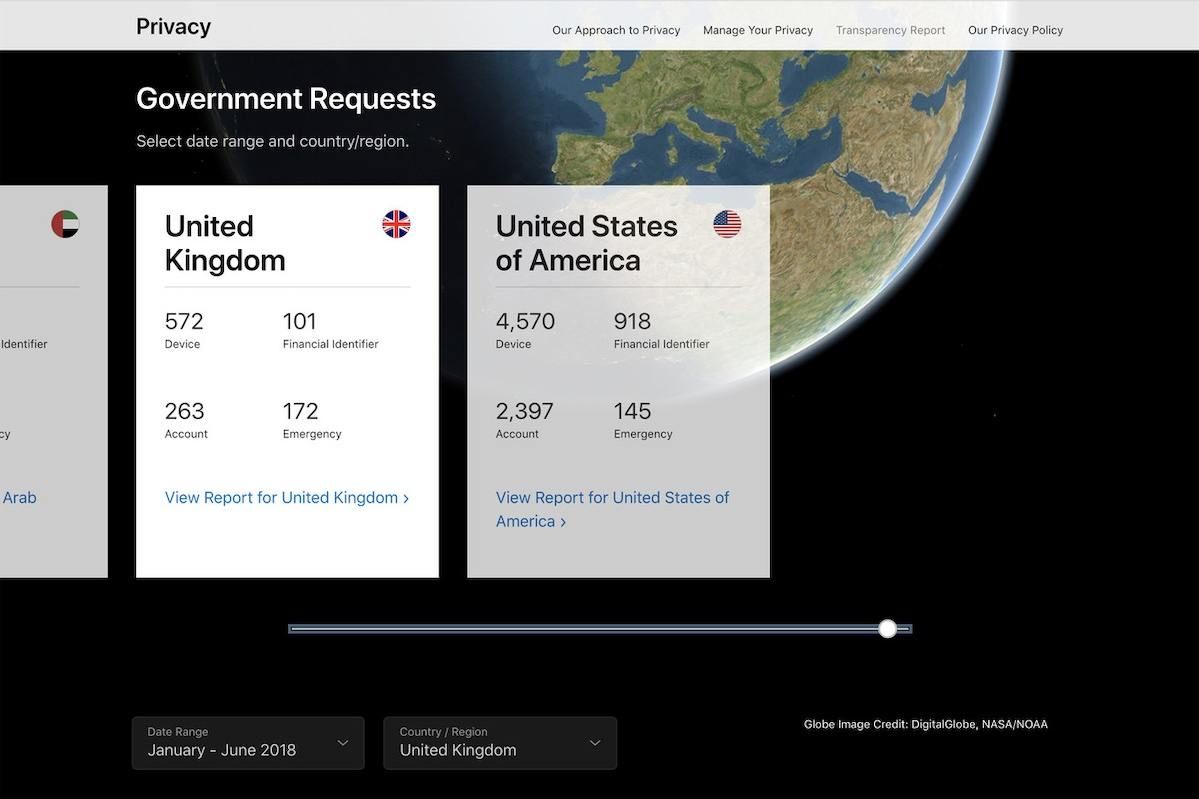The height and width of the screenshot is (799, 1199).
Task: View Report for United Kingdom
Action: (x=287, y=498)
